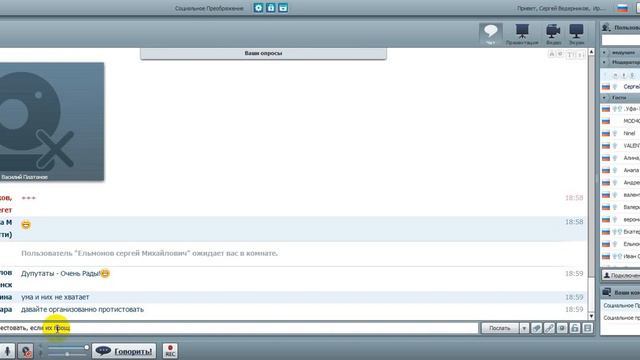Click the second faded chat toolbar icon
640x360 pixels.
click(x=560, y=54)
